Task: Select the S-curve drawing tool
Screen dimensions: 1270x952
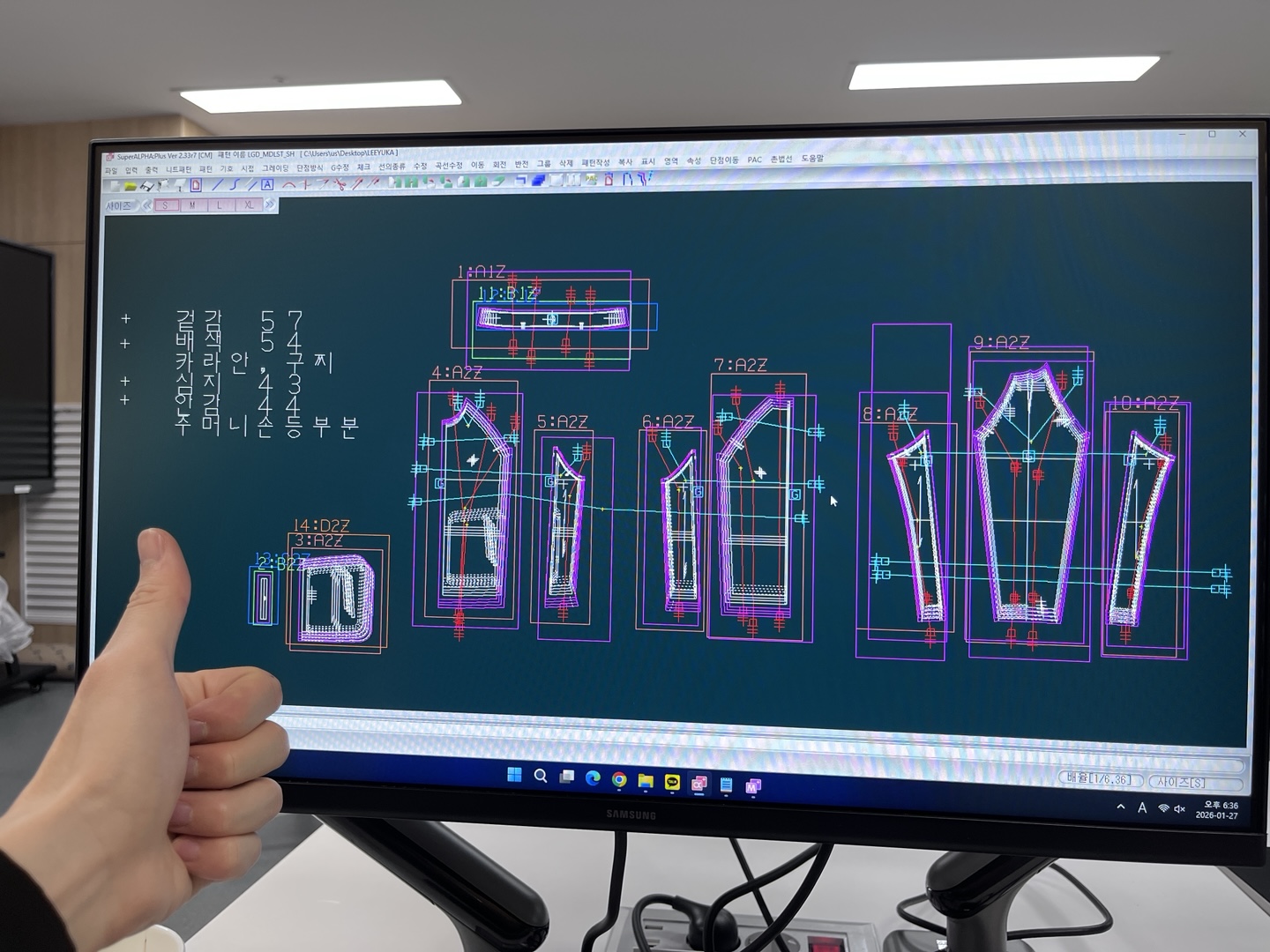Action: click(x=234, y=185)
